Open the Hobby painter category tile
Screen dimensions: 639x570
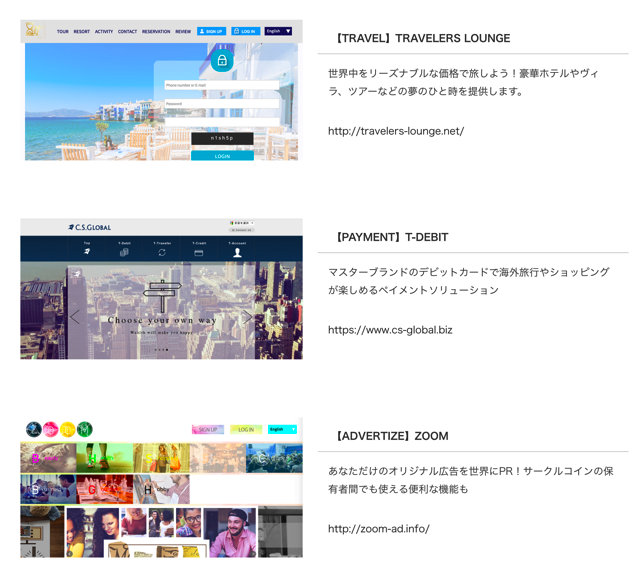click(161, 489)
